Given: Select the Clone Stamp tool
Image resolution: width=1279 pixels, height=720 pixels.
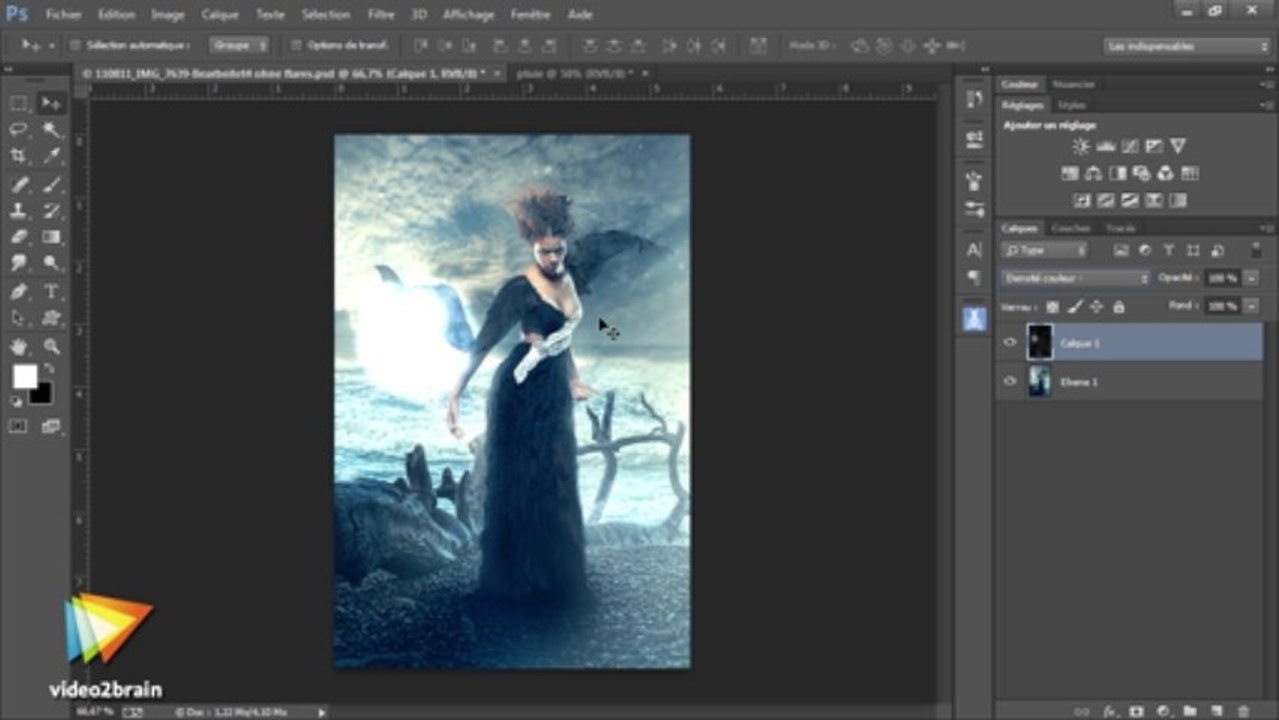Looking at the screenshot, I should 19,211.
